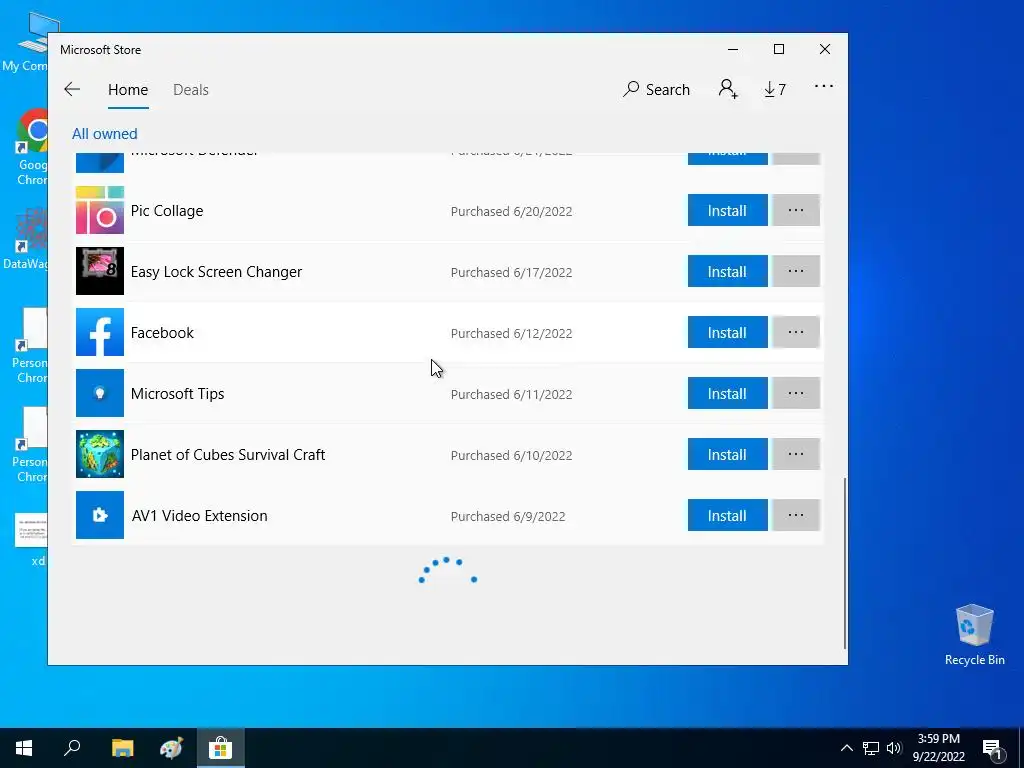The width and height of the screenshot is (1024, 768).
Task: Click the Purchased 6/12/2022 date text
Action: click(511, 334)
